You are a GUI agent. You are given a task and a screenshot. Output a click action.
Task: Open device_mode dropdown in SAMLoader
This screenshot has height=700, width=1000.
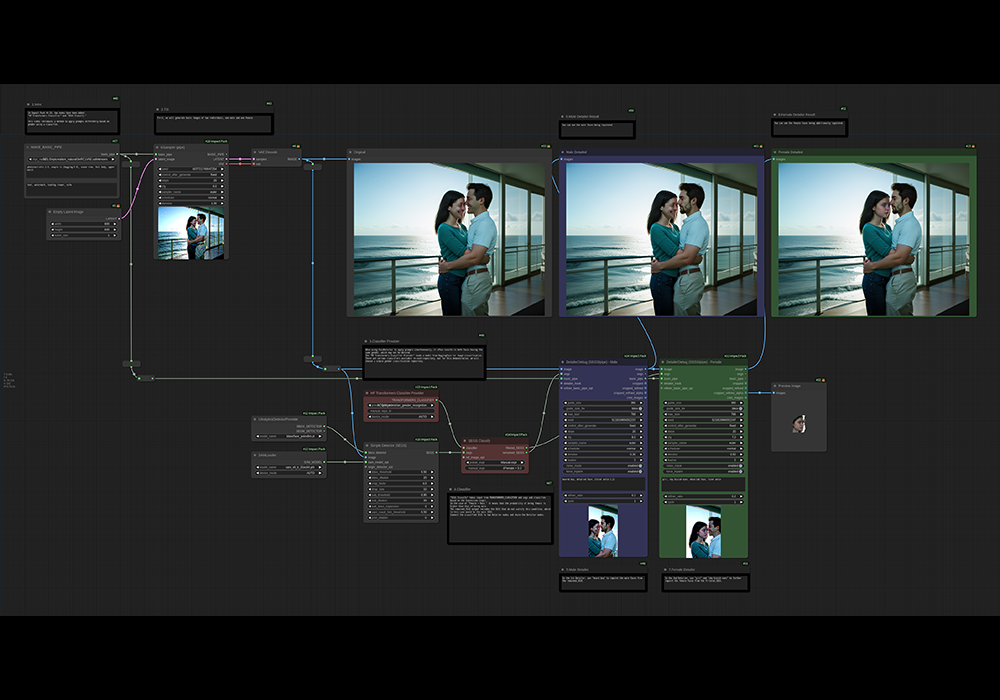pos(289,473)
